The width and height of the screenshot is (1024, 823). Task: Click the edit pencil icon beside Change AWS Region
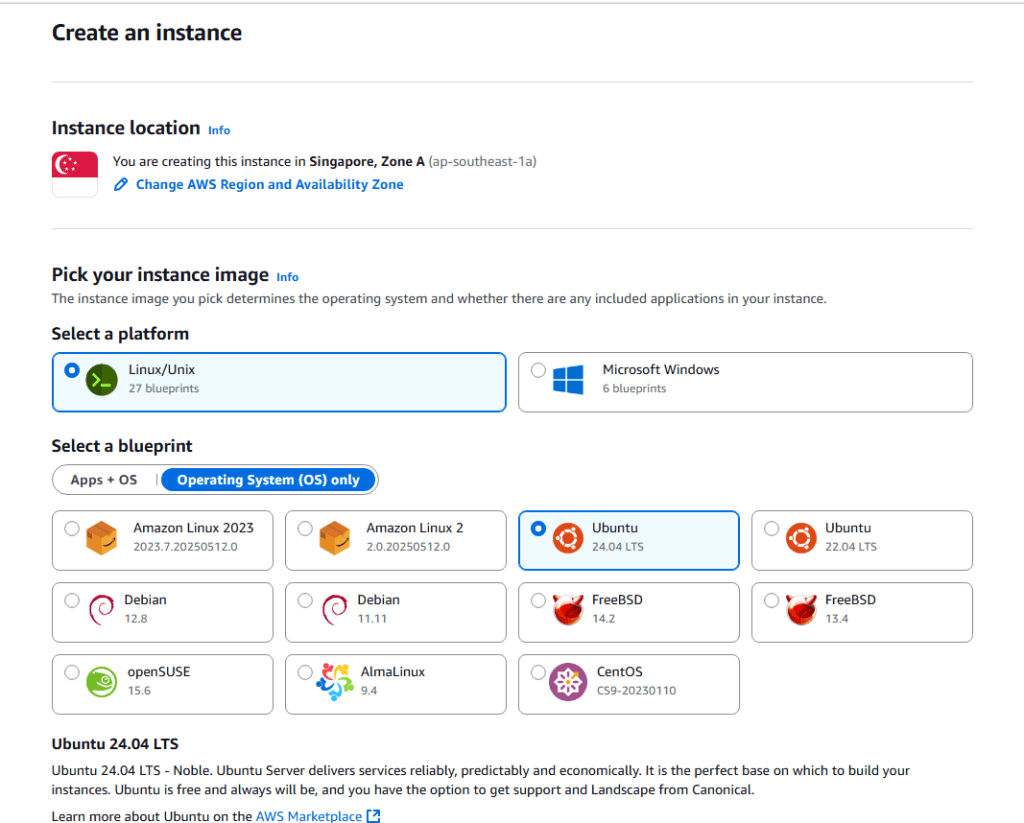(121, 185)
